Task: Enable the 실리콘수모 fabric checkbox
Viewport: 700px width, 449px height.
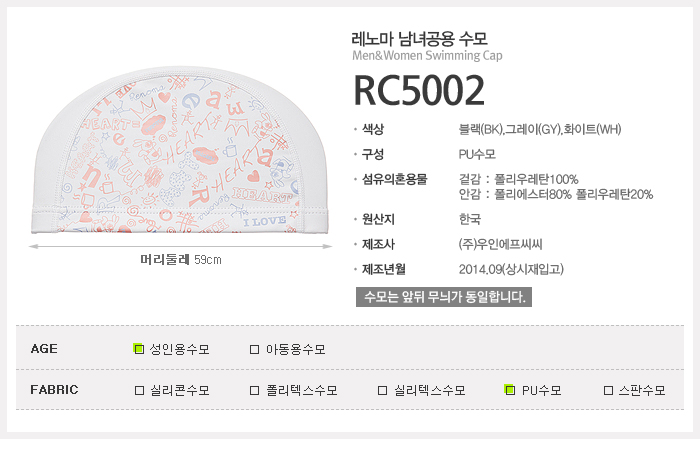Action: click(x=139, y=390)
